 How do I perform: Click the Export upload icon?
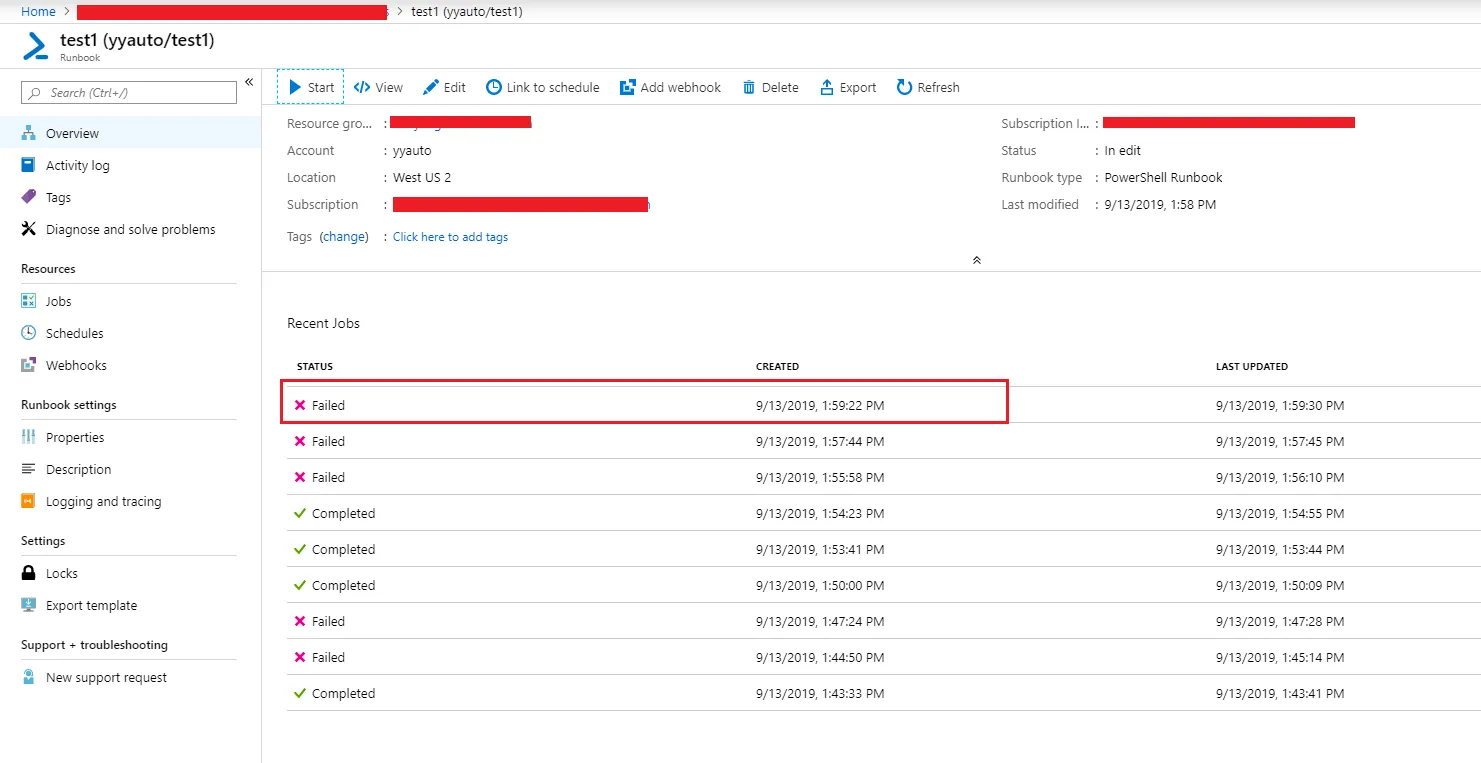827,87
